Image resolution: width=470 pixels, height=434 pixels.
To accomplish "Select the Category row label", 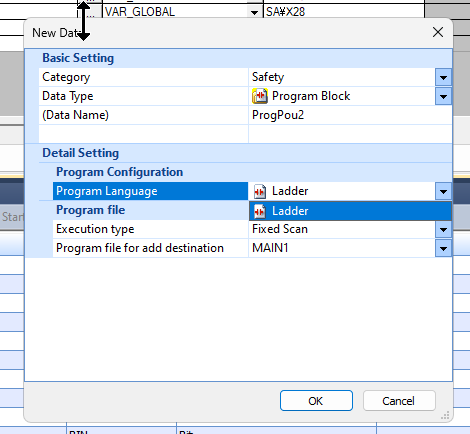I will point(143,77).
